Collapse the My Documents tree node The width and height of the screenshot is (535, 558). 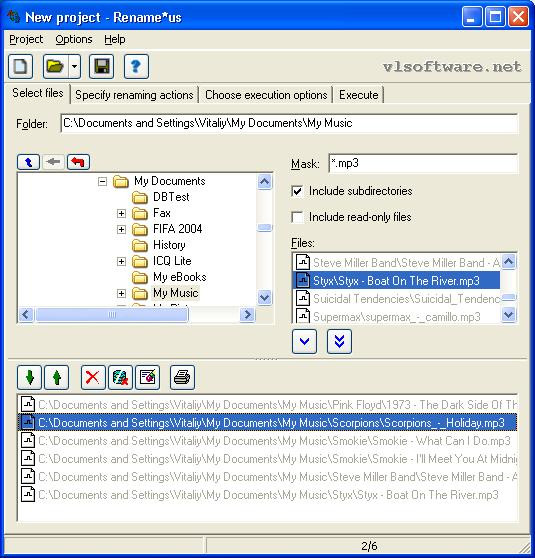click(x=103, y=182)
